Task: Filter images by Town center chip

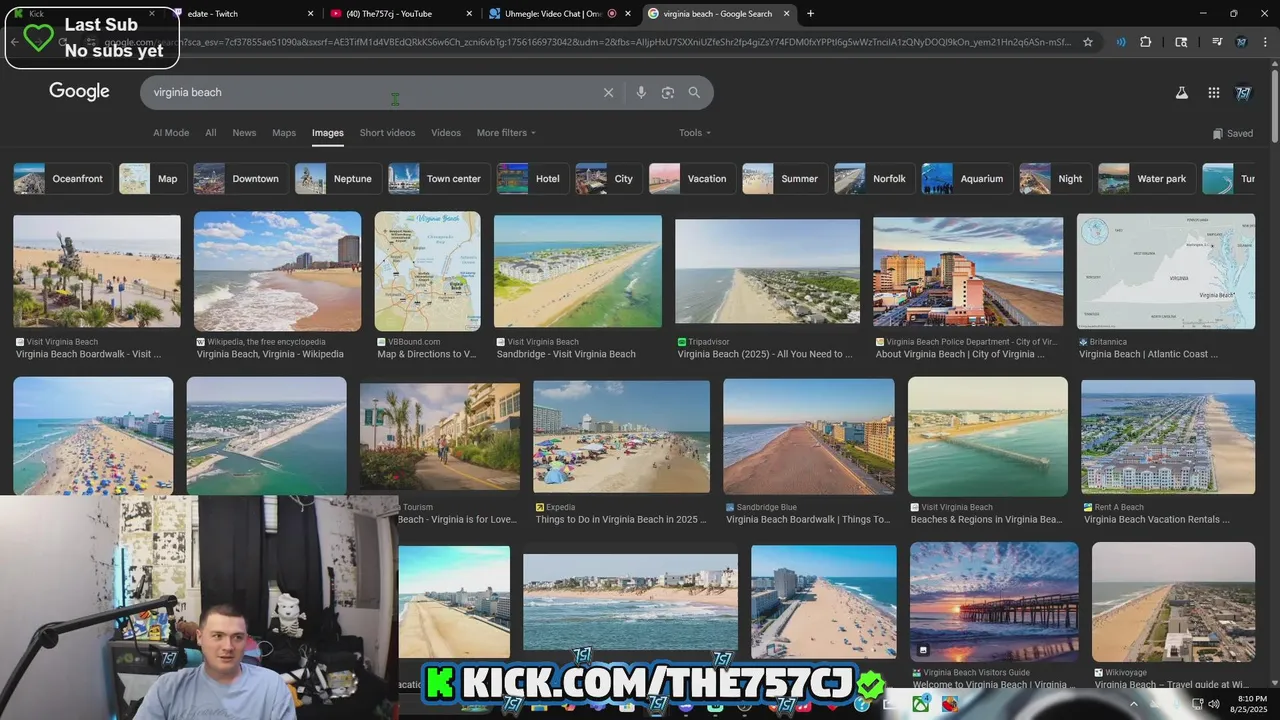Action: pyautogui.click(x=439, y=179)
